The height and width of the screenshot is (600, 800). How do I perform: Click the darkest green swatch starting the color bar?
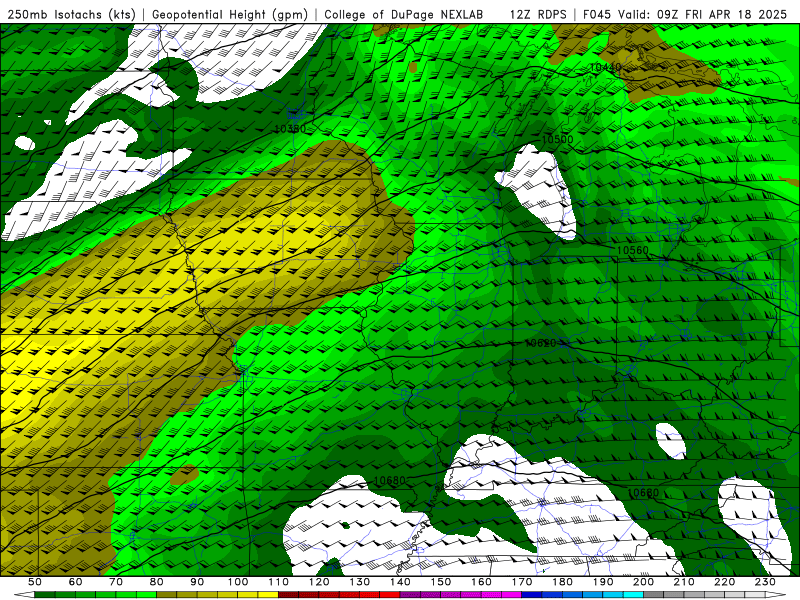45,594
